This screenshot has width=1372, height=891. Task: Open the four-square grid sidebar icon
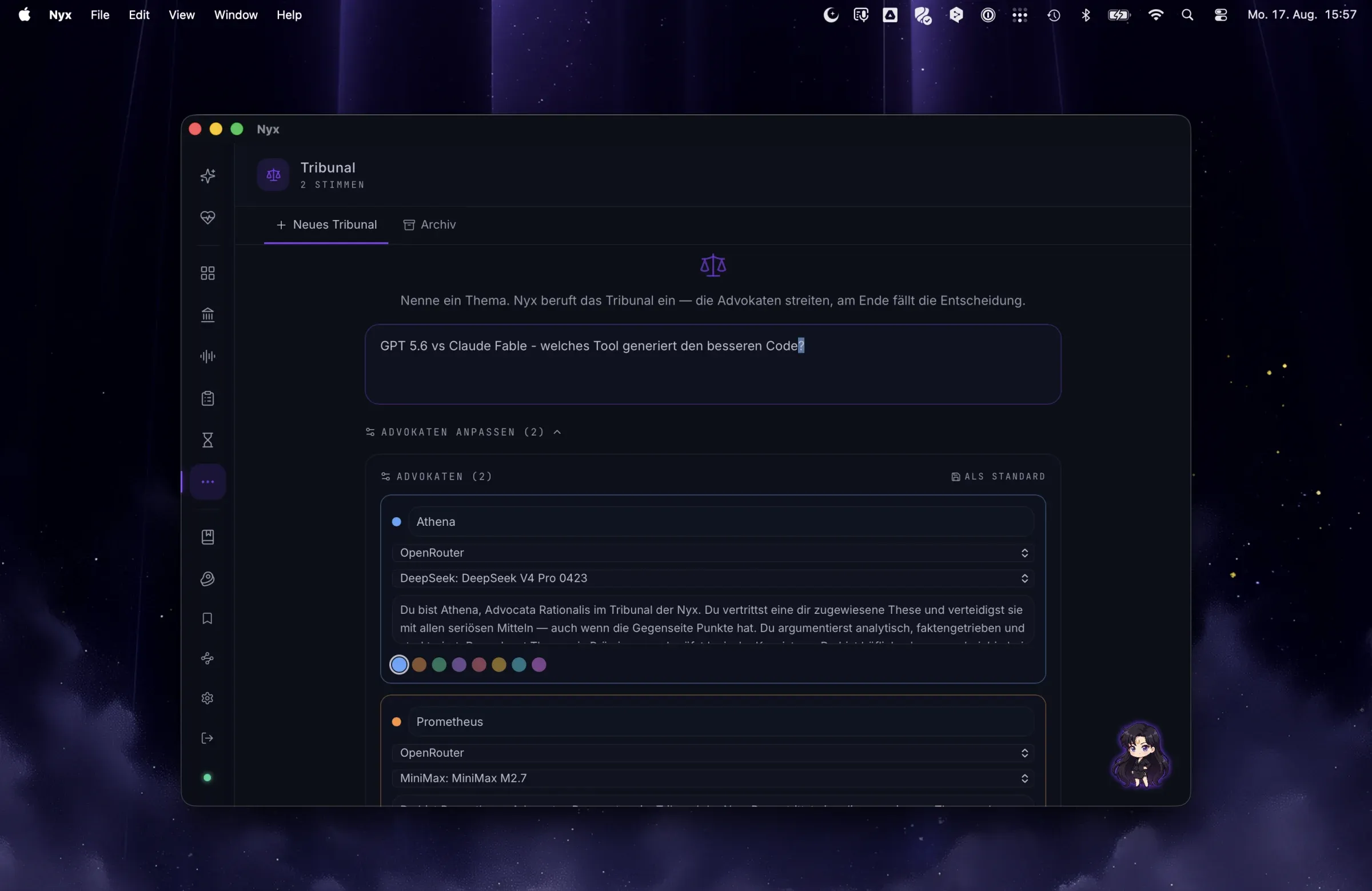[208, 273]
